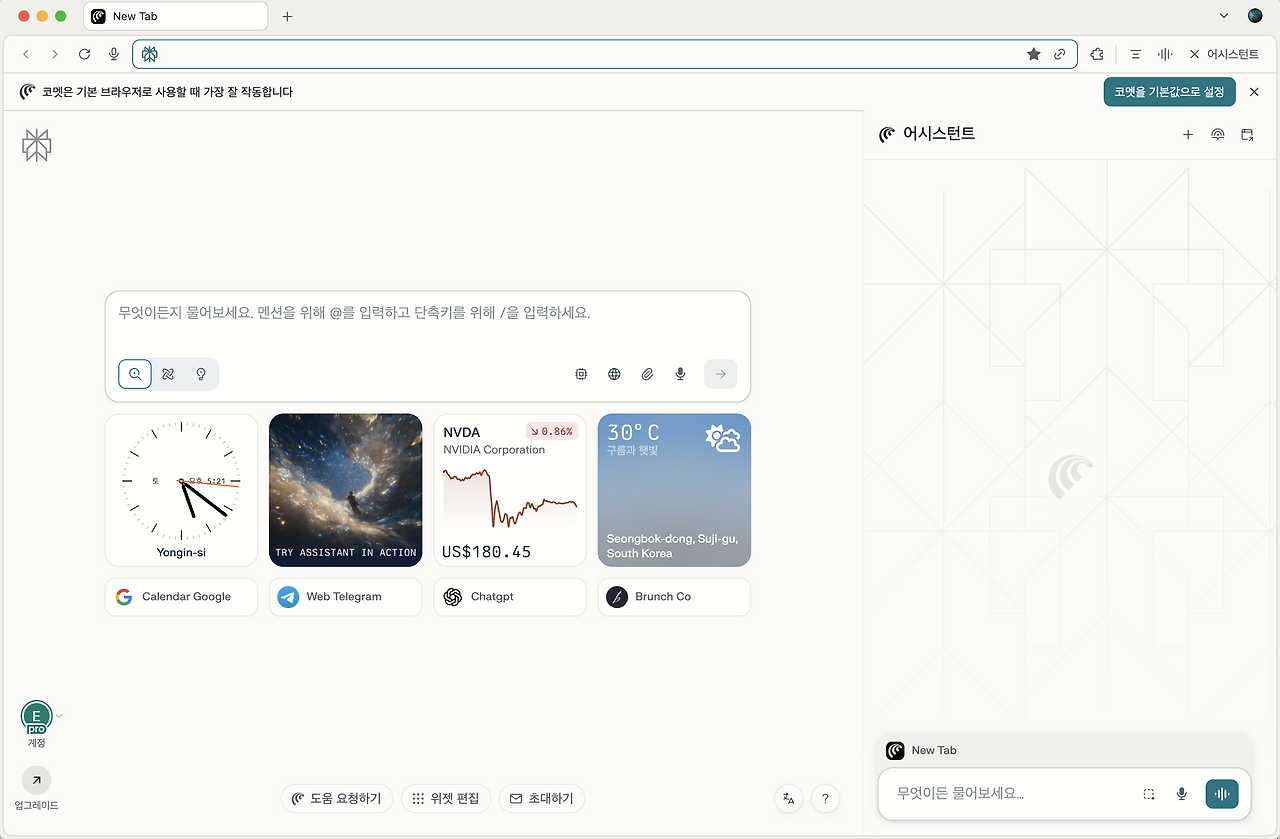
Task: Open the extensions puzzle icon
Action: [1098, 54]
